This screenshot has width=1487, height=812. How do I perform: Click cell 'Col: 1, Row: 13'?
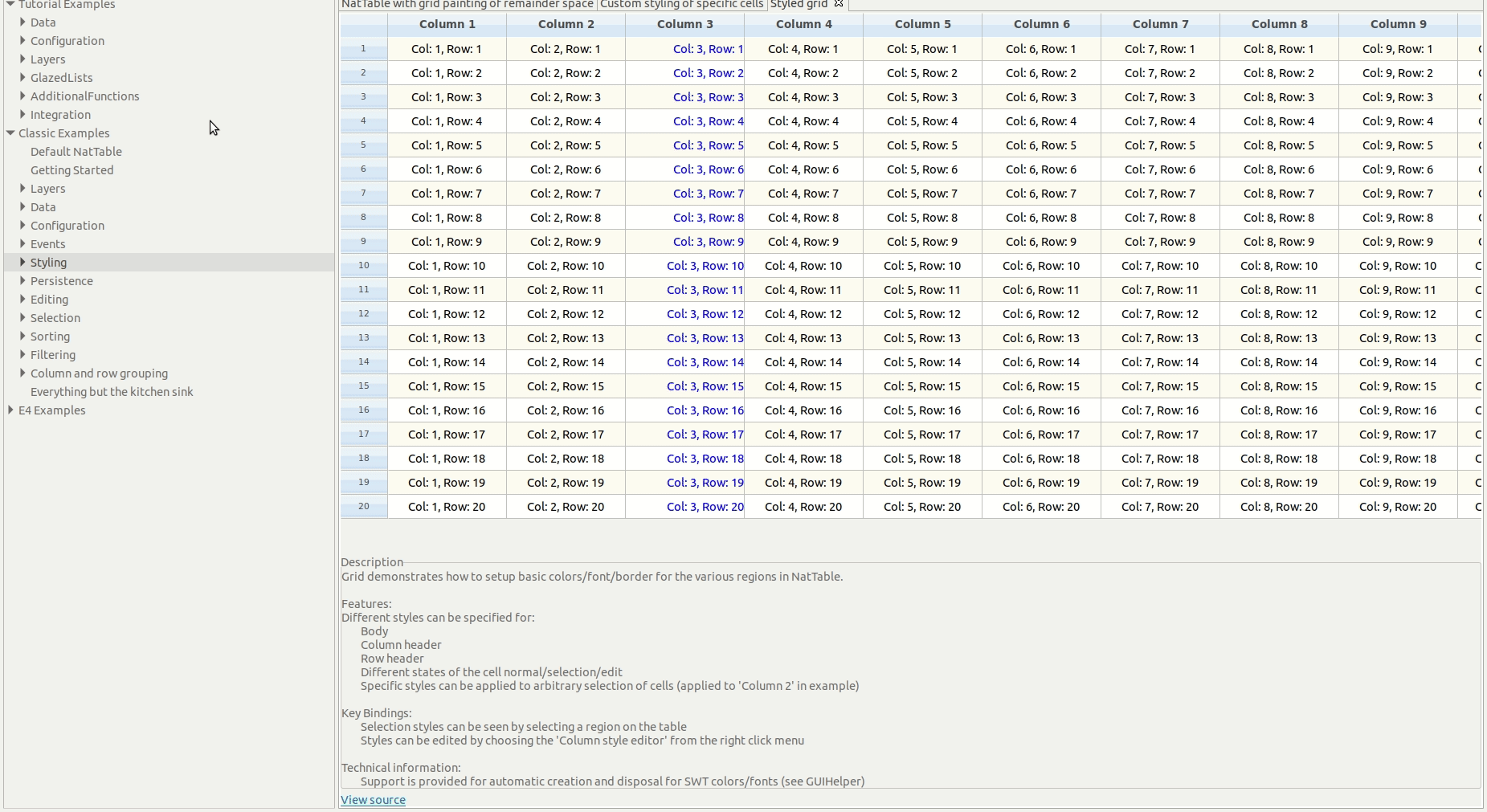[447, 338]
